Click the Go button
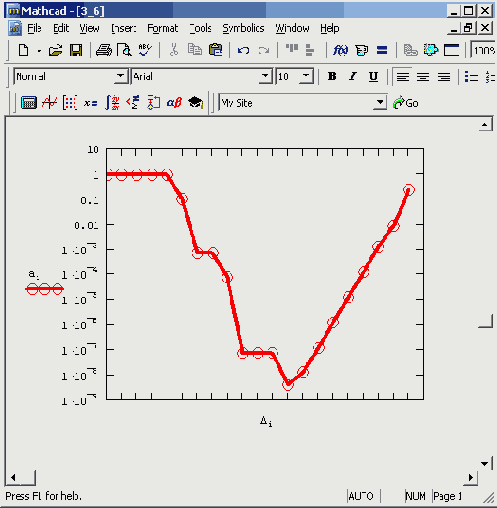This screenshot has height=508, width=497. pos(405,103)
